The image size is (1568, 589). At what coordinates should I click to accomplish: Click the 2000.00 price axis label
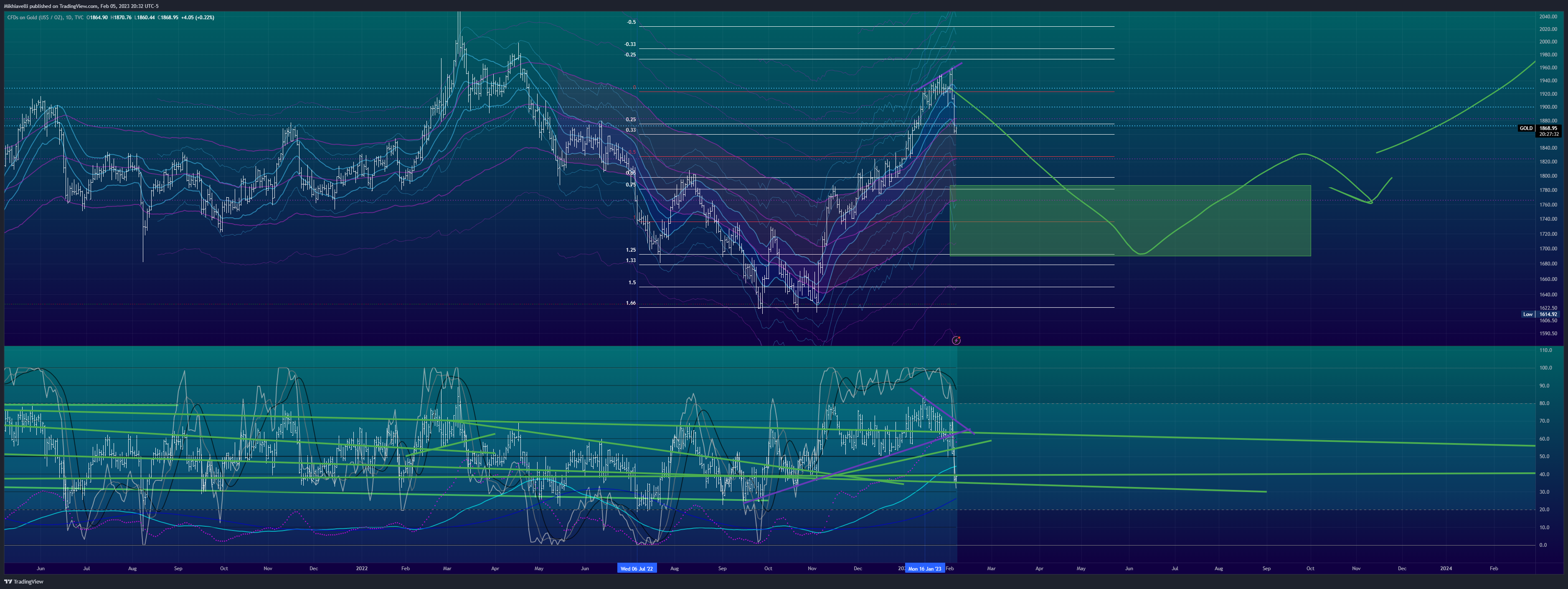1548,42
